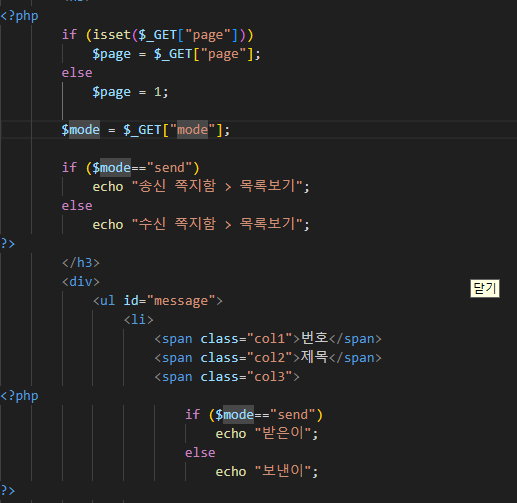The height and width of the screenshot is (503, 517).
Task: Click the $mode = $_GET["mode"] line
Action: (146, 130)
